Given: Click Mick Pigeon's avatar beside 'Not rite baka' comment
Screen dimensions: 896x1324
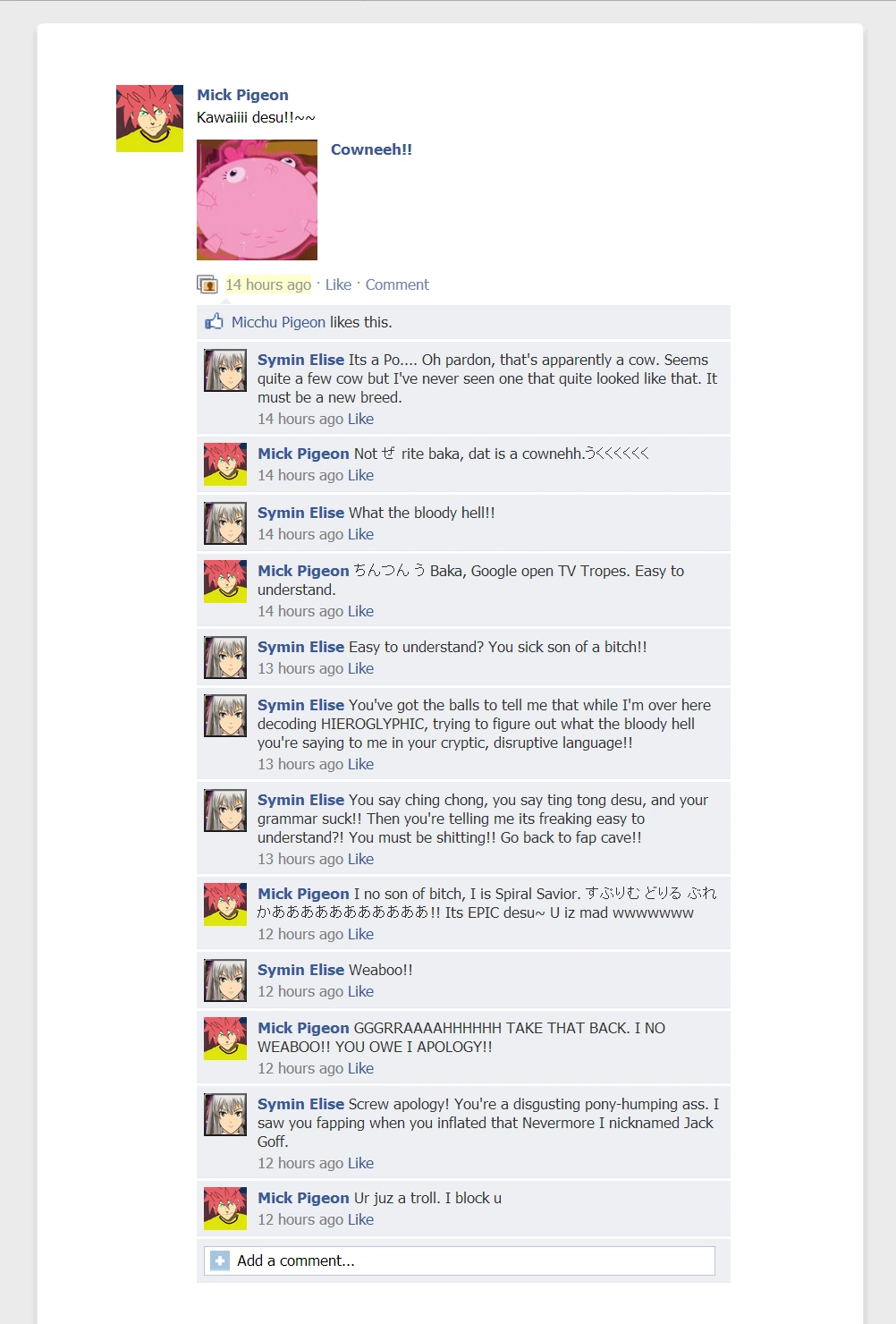Looking at the screenshot, I should [x=225, y=464].
